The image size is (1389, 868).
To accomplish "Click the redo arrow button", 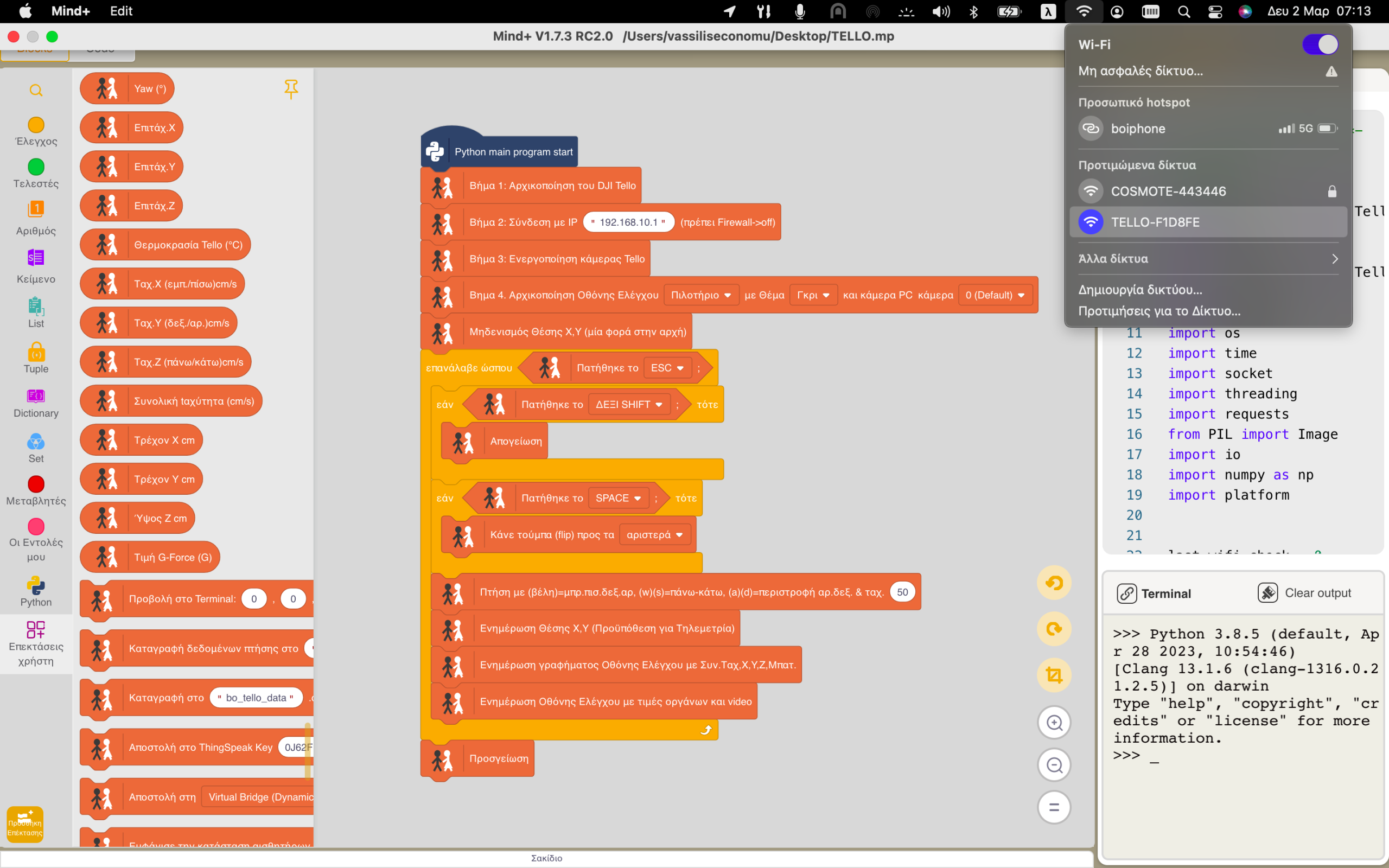I will (1054, 629).
